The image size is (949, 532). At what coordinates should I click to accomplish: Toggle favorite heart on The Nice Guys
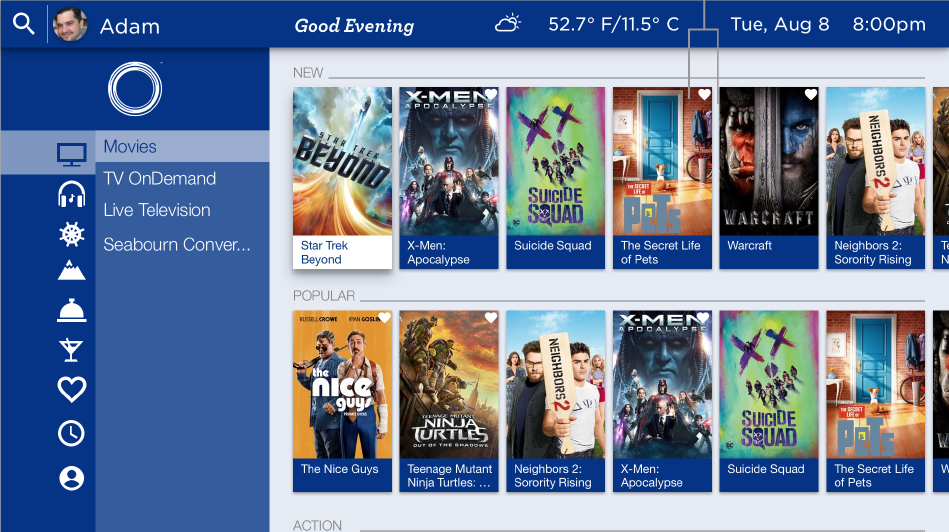tap(384, 318)
